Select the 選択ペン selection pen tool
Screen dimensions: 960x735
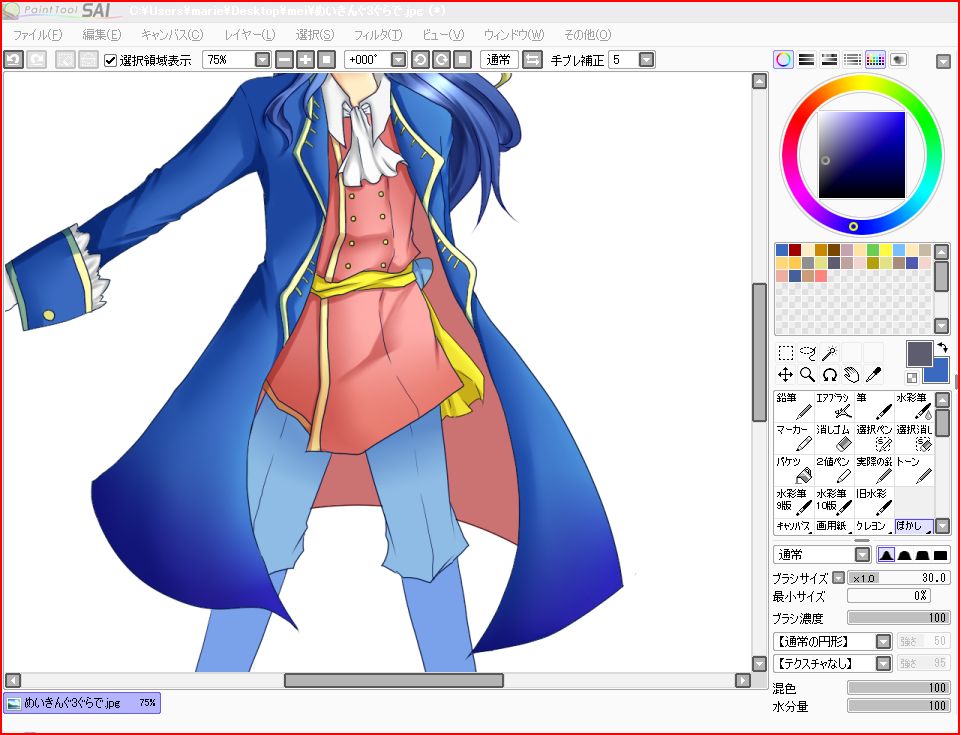click(874, 438)
